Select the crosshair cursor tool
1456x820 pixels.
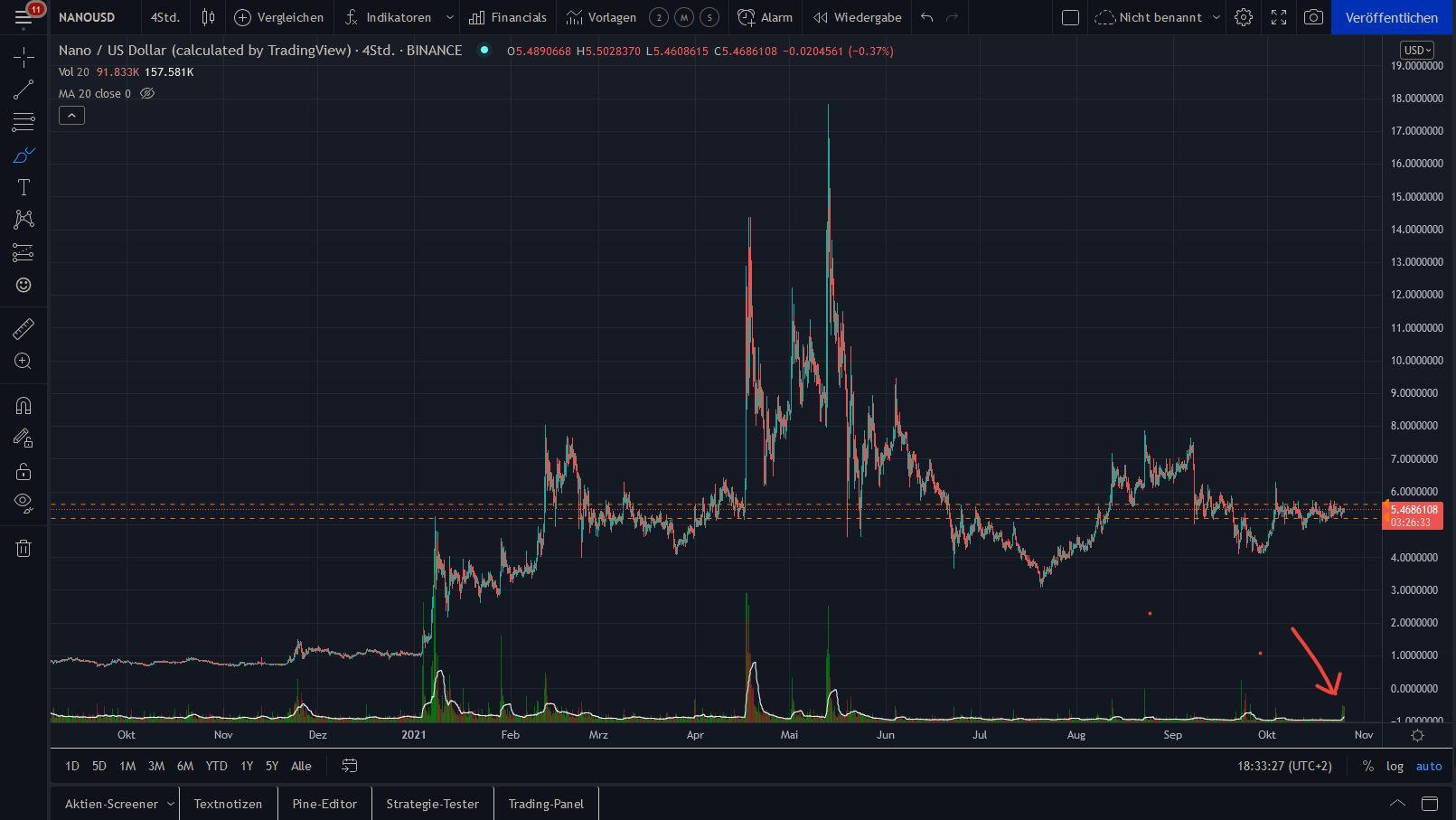tap(23, 58)
